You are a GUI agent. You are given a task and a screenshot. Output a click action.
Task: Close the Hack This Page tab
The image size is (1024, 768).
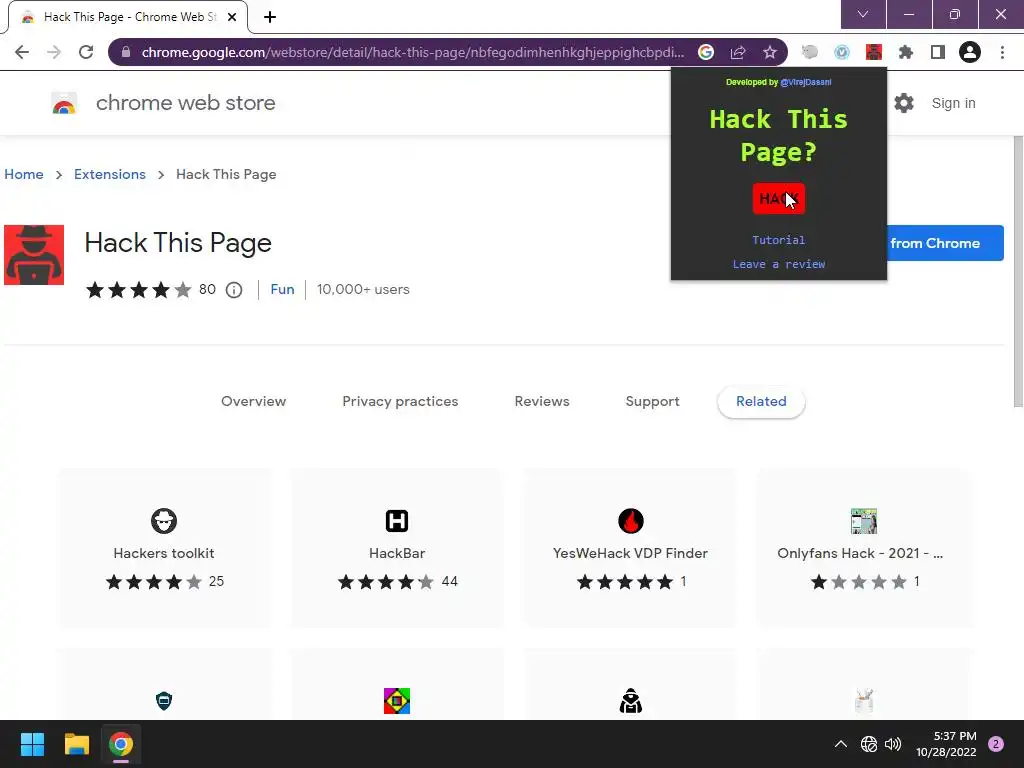pos(232,17)
